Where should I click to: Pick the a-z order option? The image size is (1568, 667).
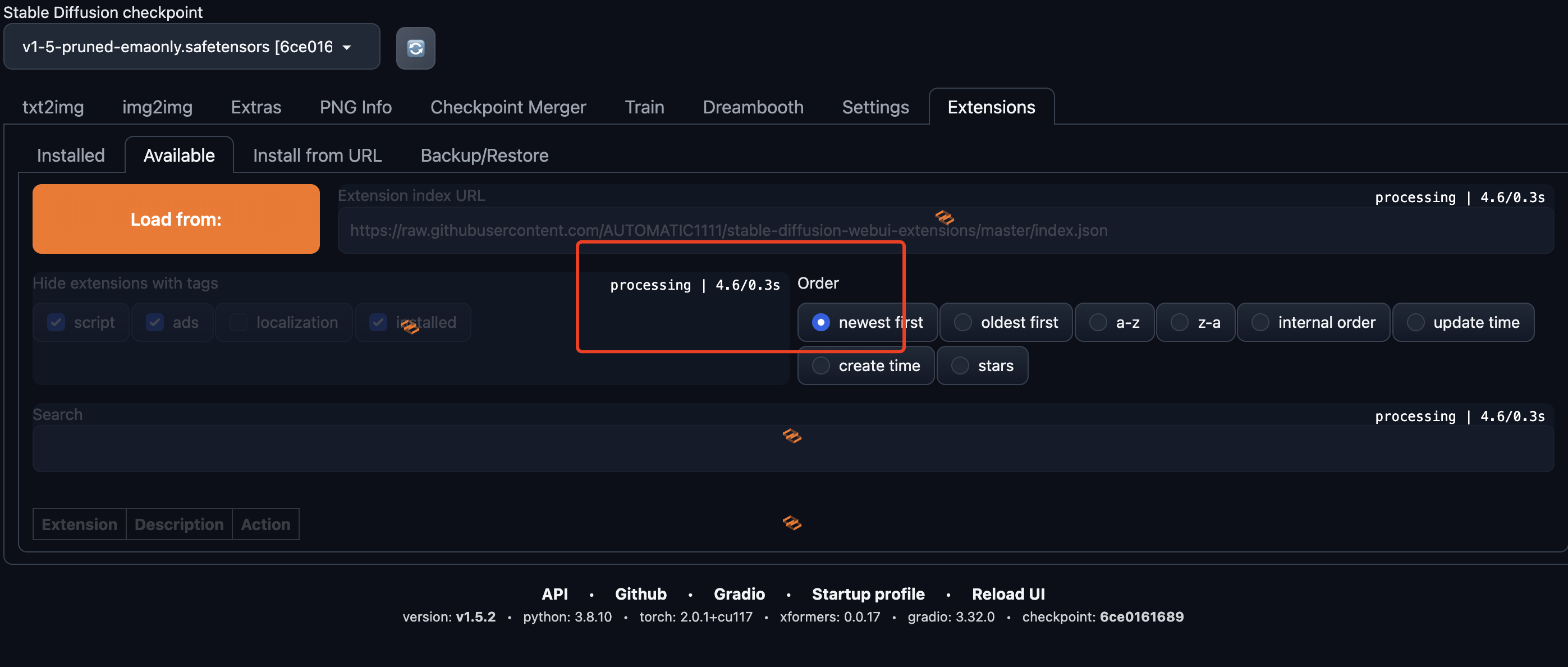click(x=1114, y=322)
